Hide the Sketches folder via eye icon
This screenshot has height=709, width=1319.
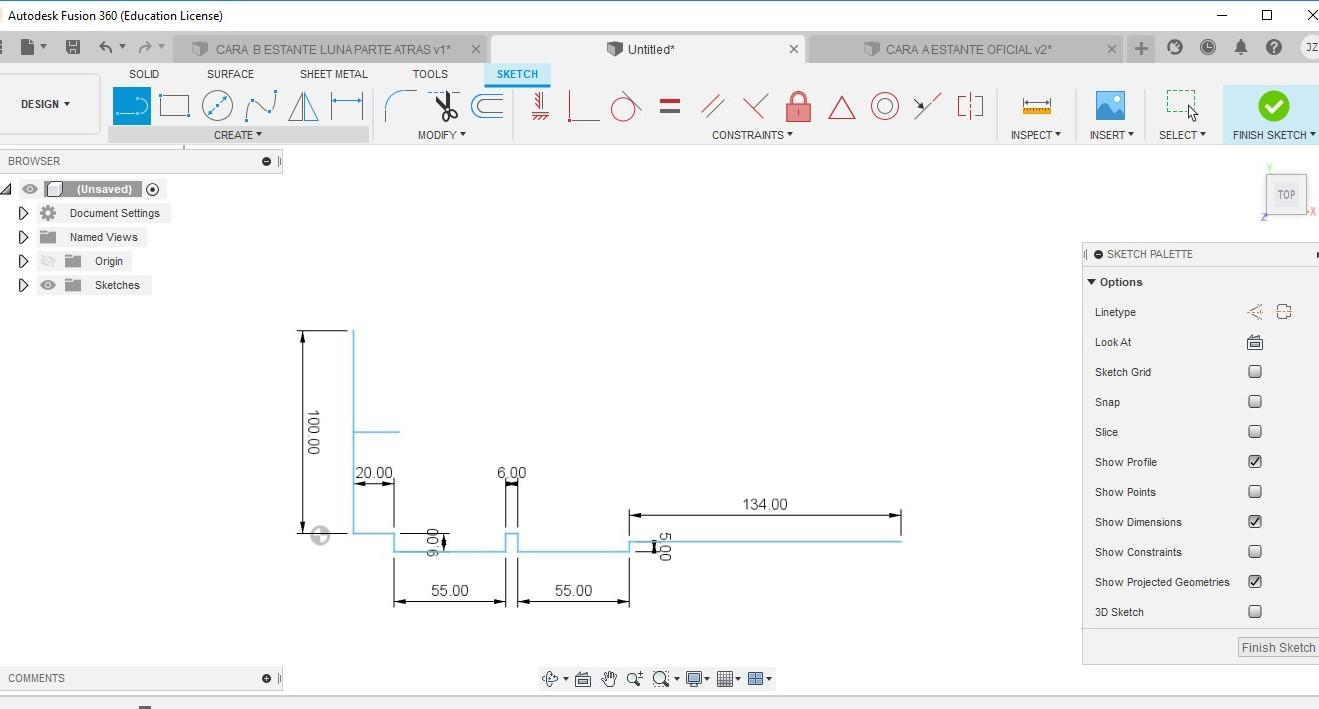click(47, 285)
